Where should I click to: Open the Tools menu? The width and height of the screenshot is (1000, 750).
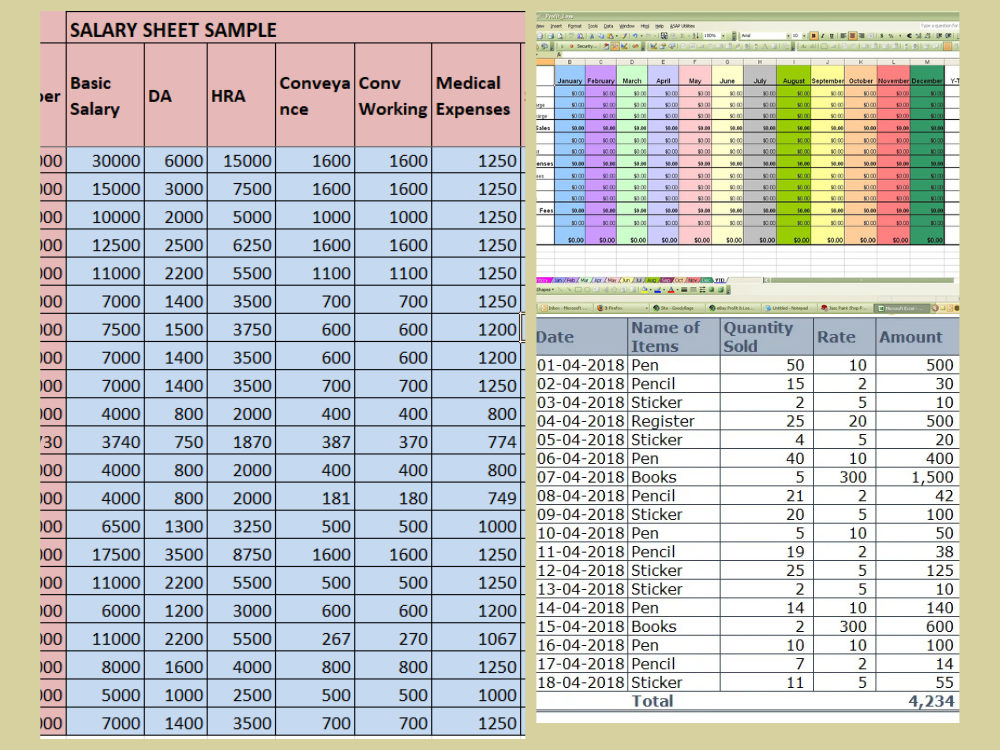point(592,26)
